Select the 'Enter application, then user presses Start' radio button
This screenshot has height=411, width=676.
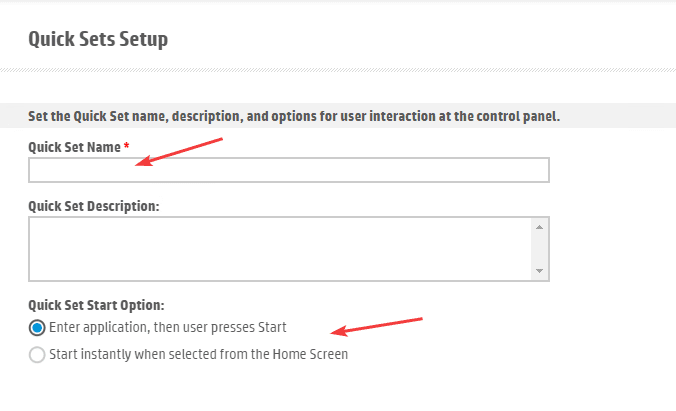(37, 328)
